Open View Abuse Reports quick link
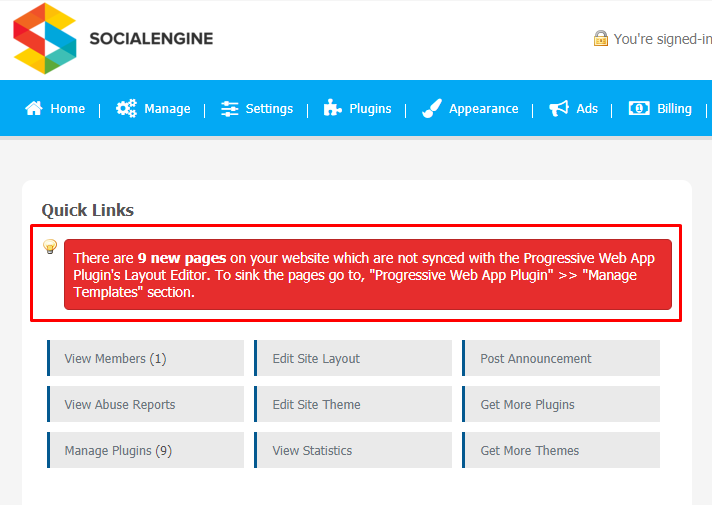This screenshot has height=505, width=712. (145, 404)
